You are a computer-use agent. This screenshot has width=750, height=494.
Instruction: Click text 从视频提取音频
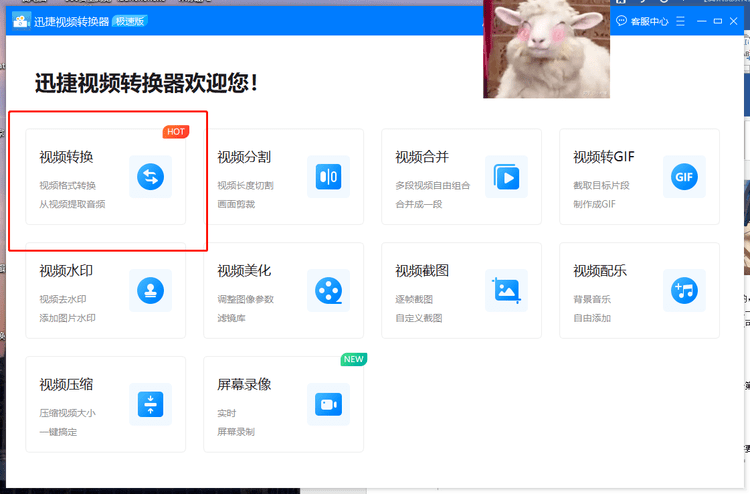(72, 204)
